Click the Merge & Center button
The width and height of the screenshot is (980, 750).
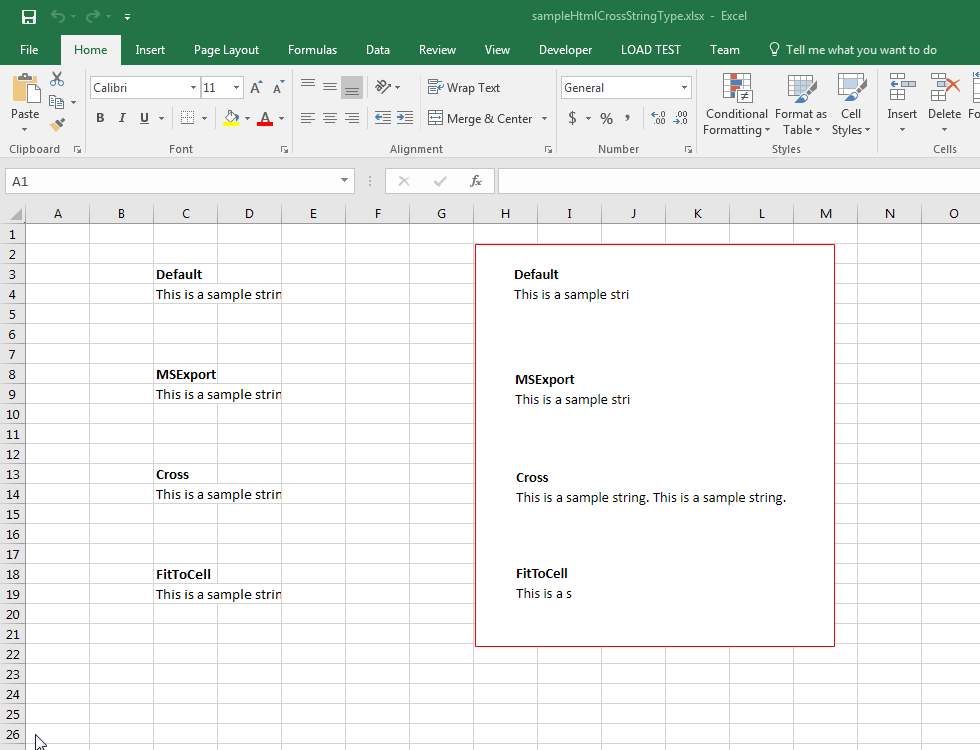[x=480, y=118]
